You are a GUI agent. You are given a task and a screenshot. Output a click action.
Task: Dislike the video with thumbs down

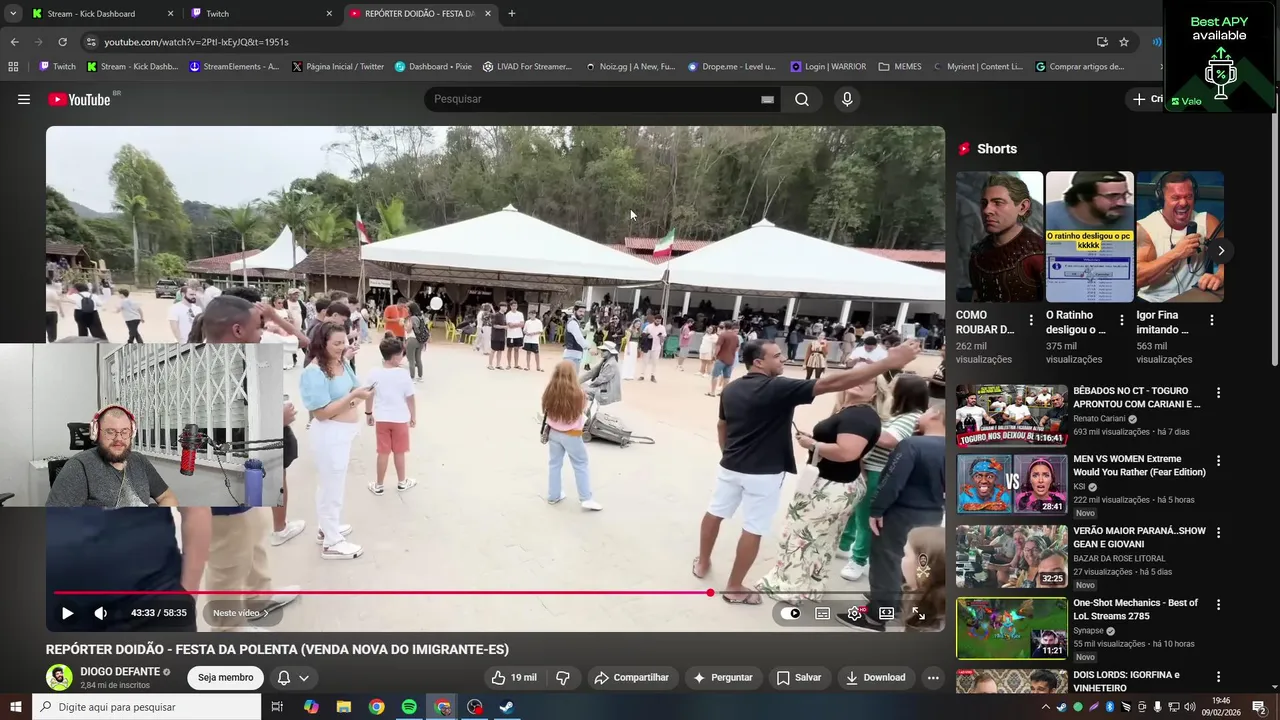click(x=563, y=677)
